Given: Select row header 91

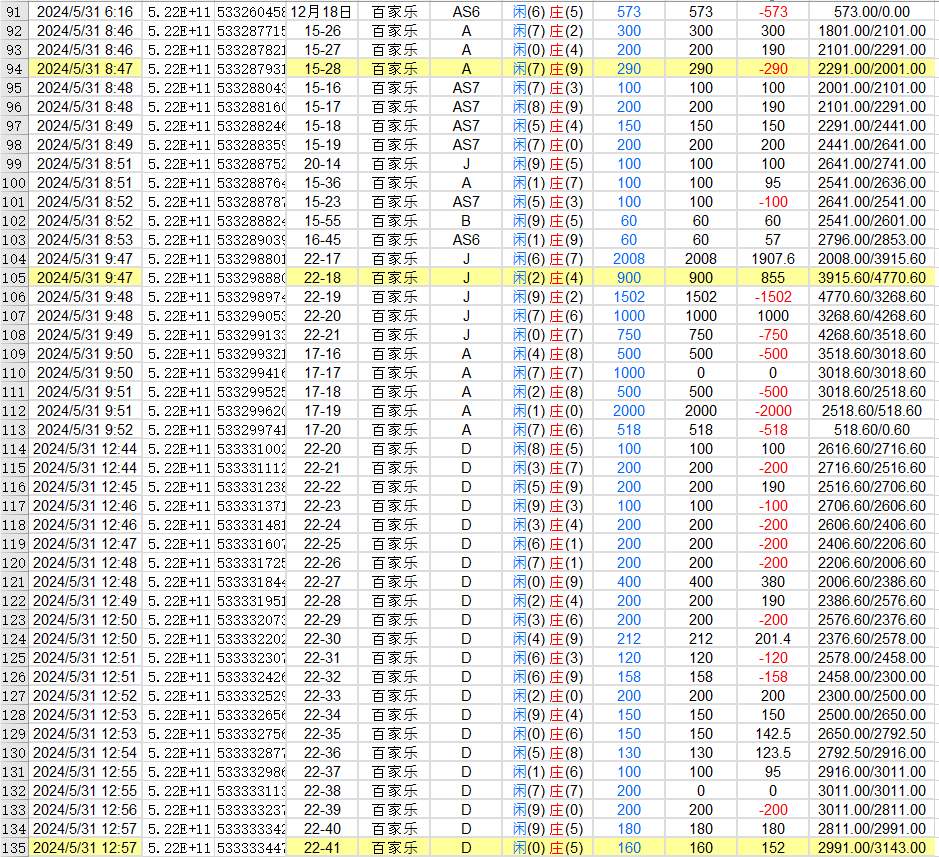Looking at the screenshot, I should pyautogui.click(x=13, y=12).
